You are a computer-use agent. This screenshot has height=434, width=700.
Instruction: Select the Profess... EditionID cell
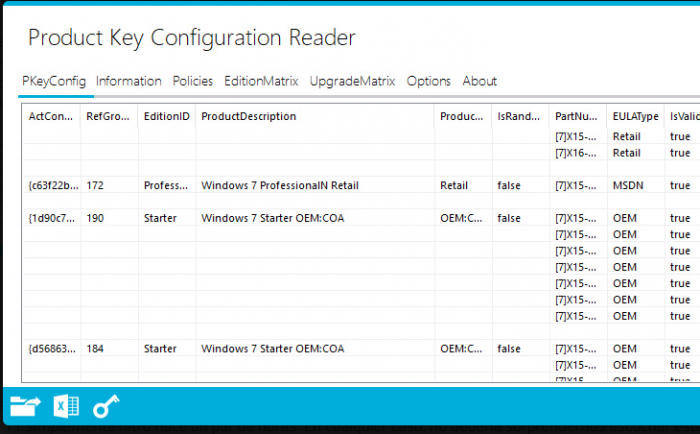tap(166, 185)
